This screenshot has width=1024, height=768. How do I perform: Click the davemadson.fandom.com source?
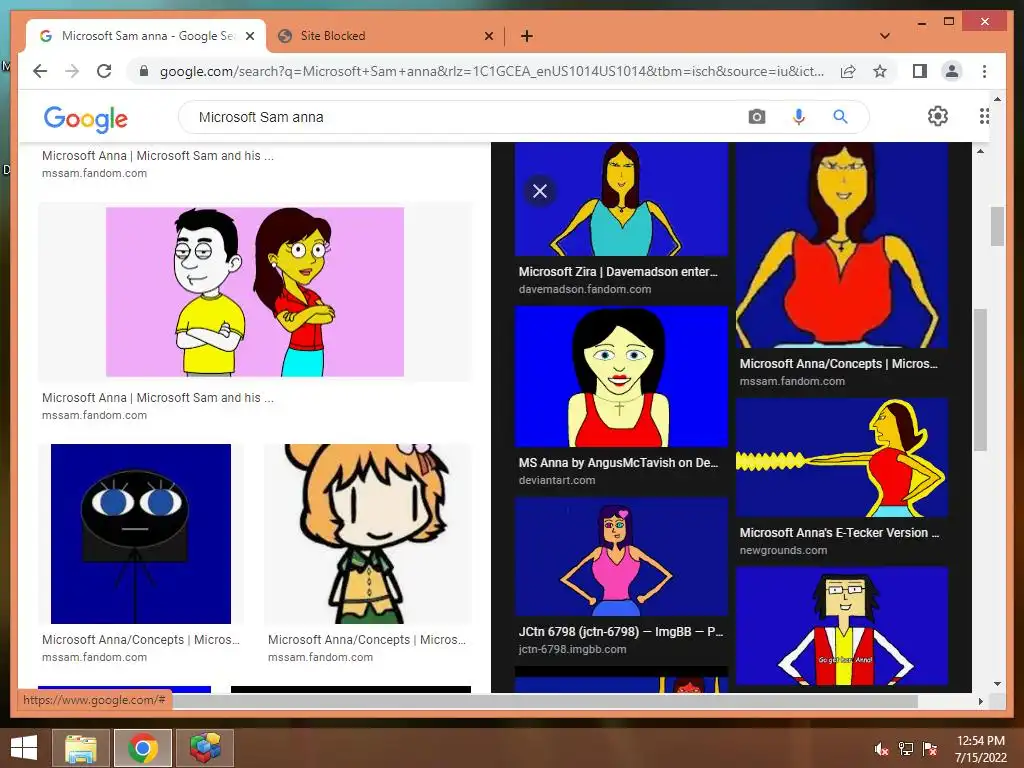584,289
